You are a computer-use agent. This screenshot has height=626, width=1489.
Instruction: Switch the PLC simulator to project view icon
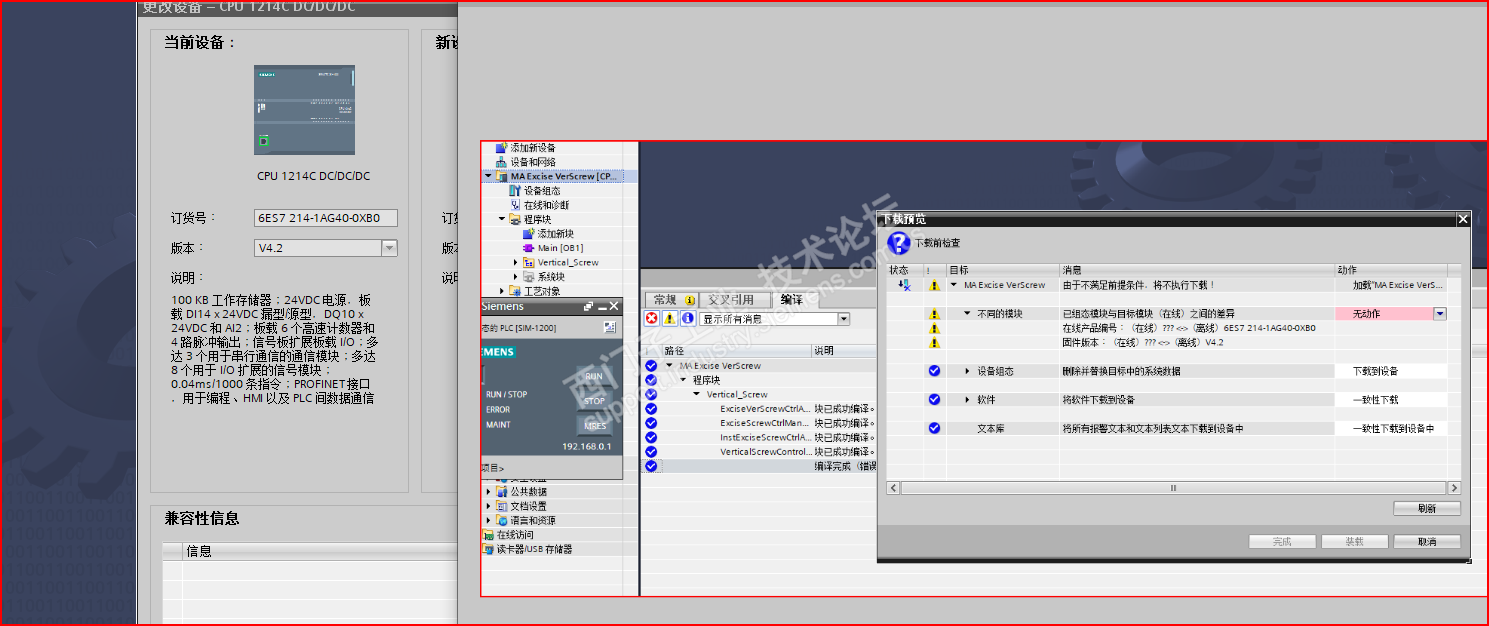pos(610,328)
